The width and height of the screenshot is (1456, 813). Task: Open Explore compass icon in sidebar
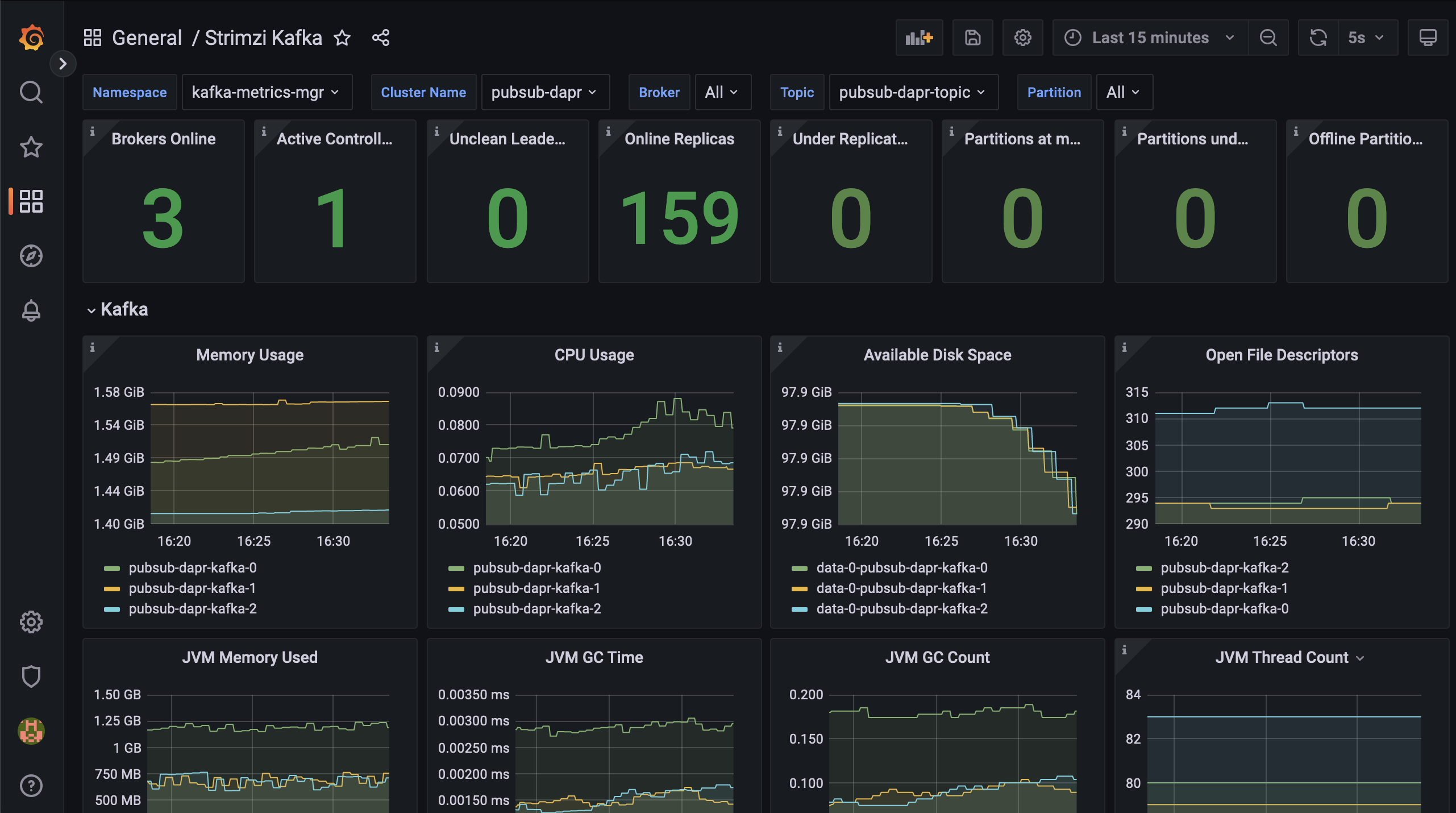click(31, 256)
